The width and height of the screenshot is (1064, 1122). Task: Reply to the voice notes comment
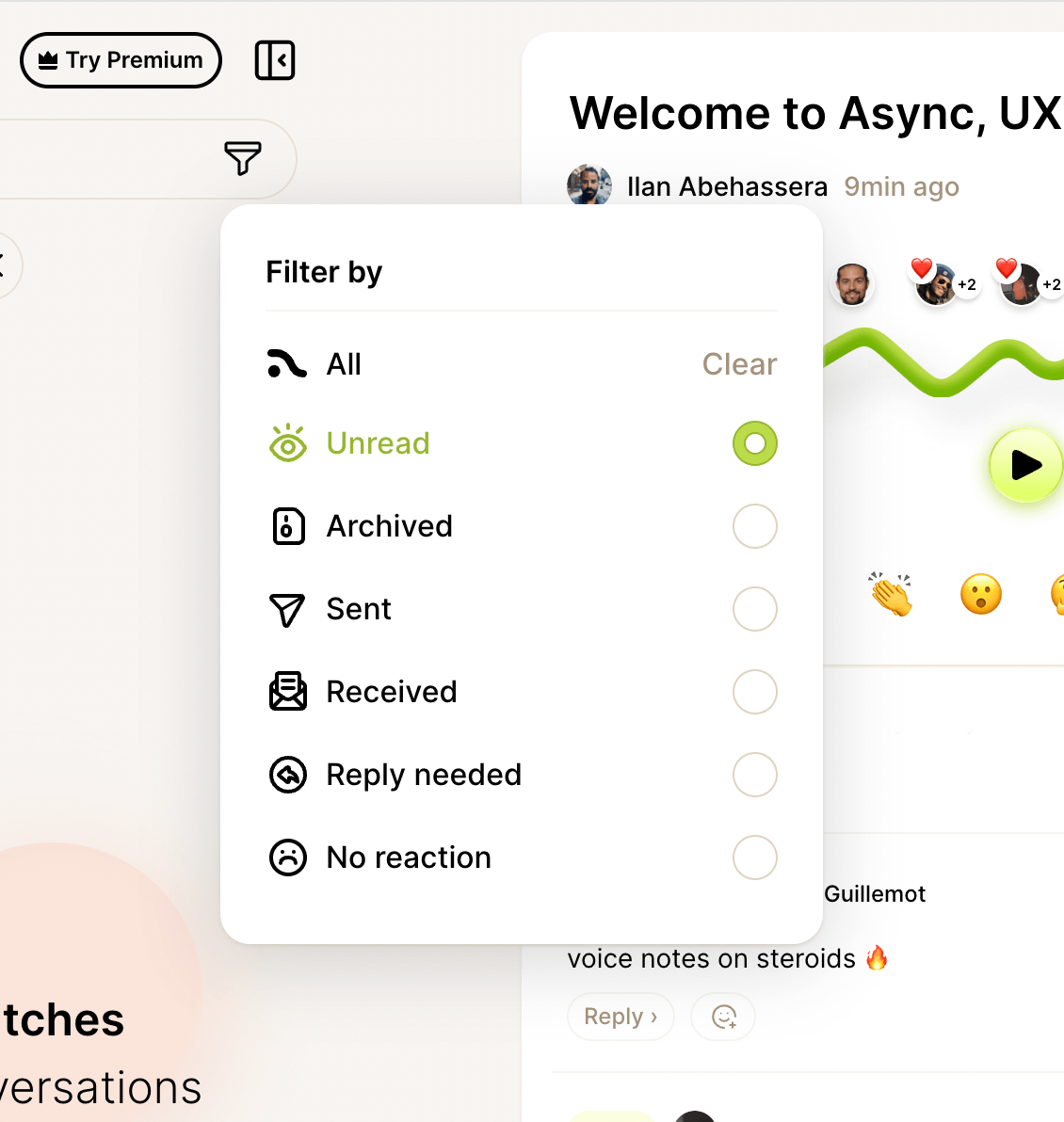621,1017
